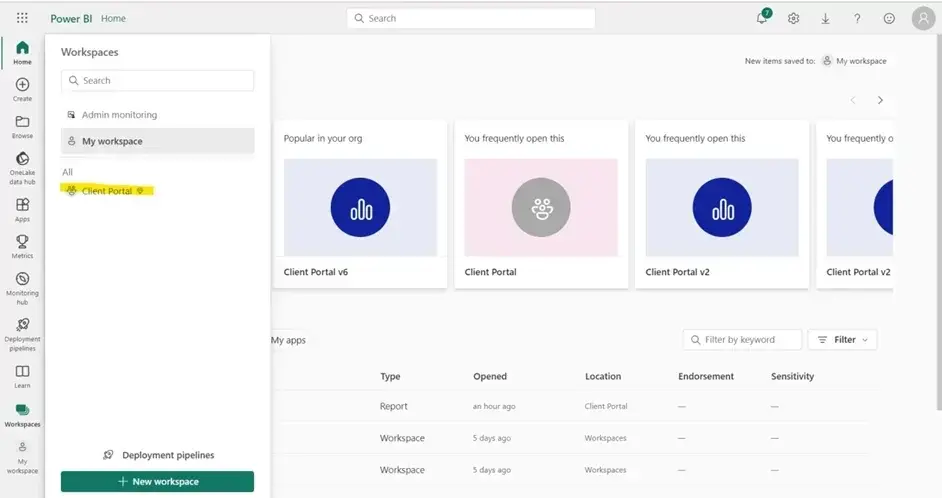Open OneLake data hub

point(22,168)
